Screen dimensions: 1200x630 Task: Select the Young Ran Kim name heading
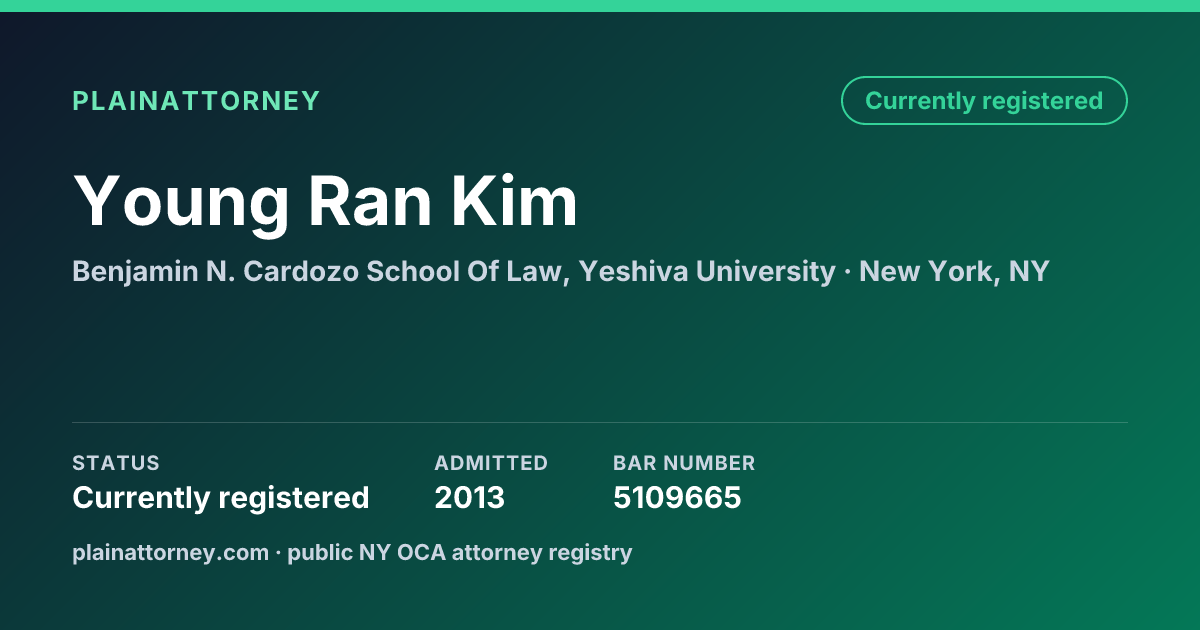325,202
